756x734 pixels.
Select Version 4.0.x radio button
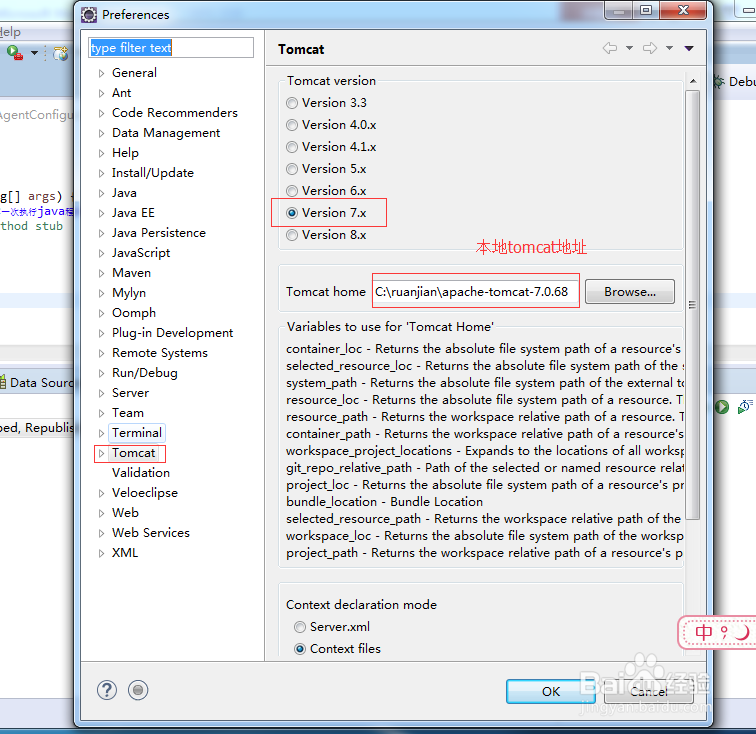(x=292, y=125)
